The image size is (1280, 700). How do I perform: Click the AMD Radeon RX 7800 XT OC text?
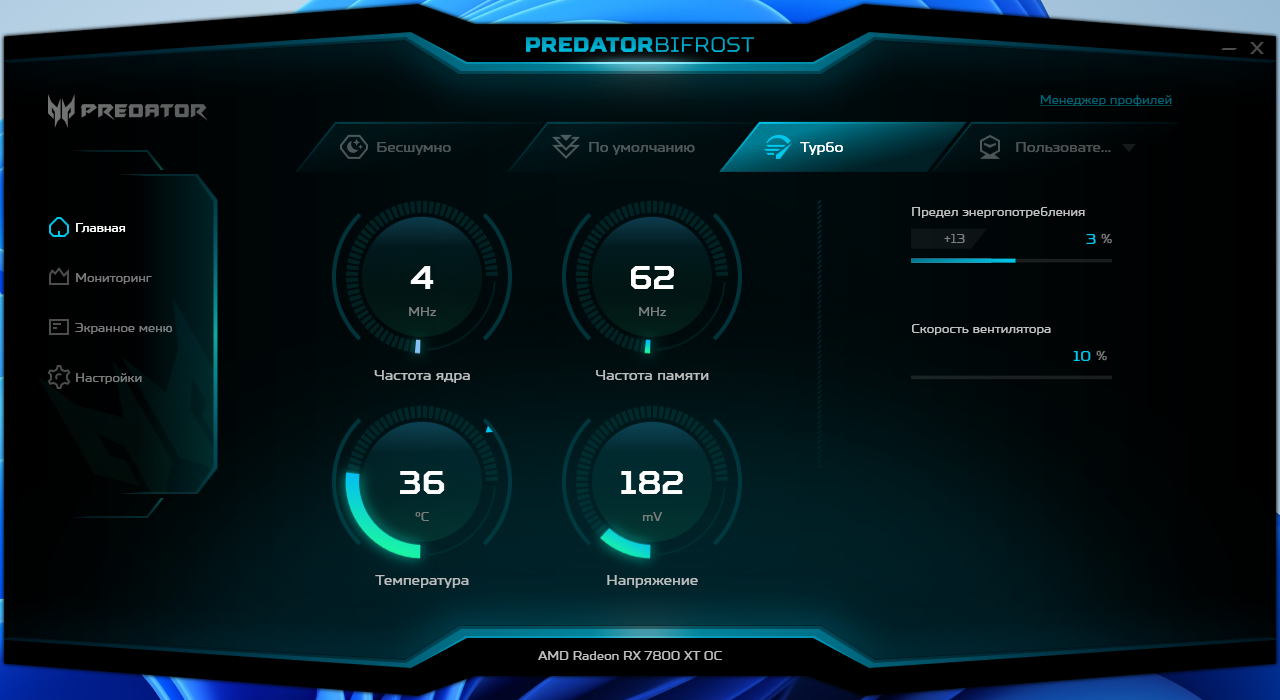point(630,656)
